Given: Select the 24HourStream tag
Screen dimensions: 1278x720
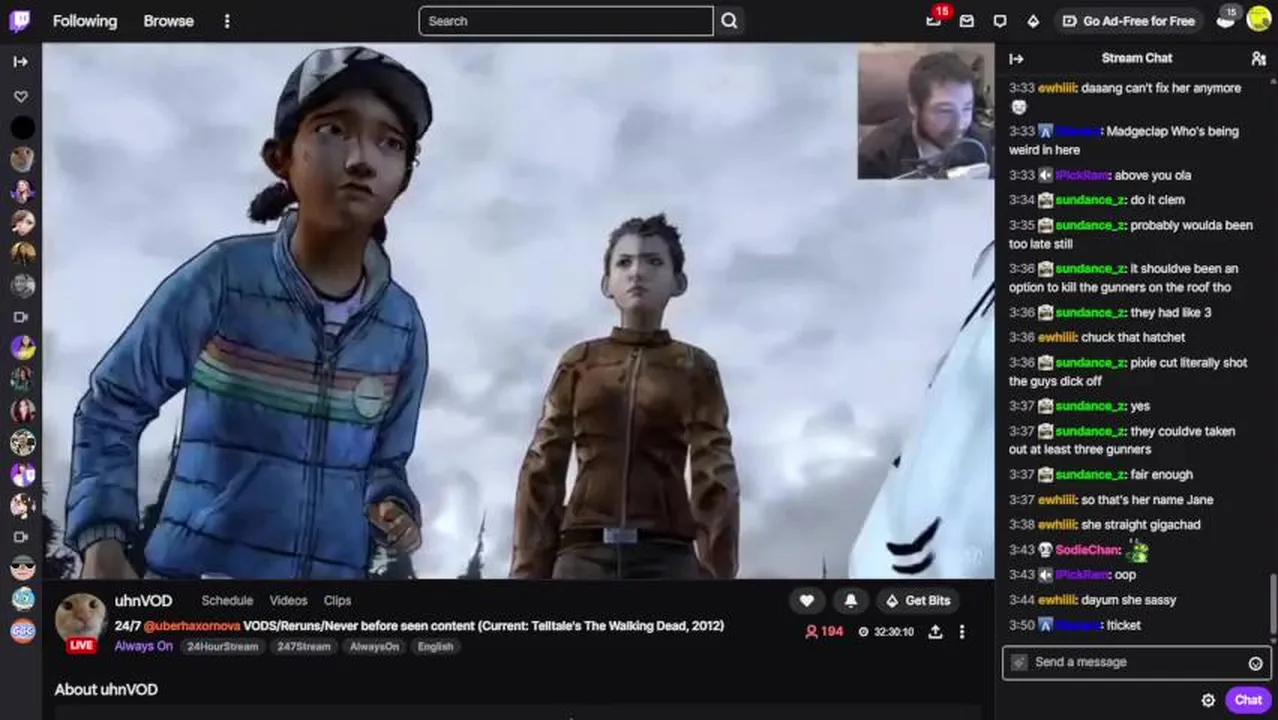Looking at the screenshot, I should click(223, 647).
